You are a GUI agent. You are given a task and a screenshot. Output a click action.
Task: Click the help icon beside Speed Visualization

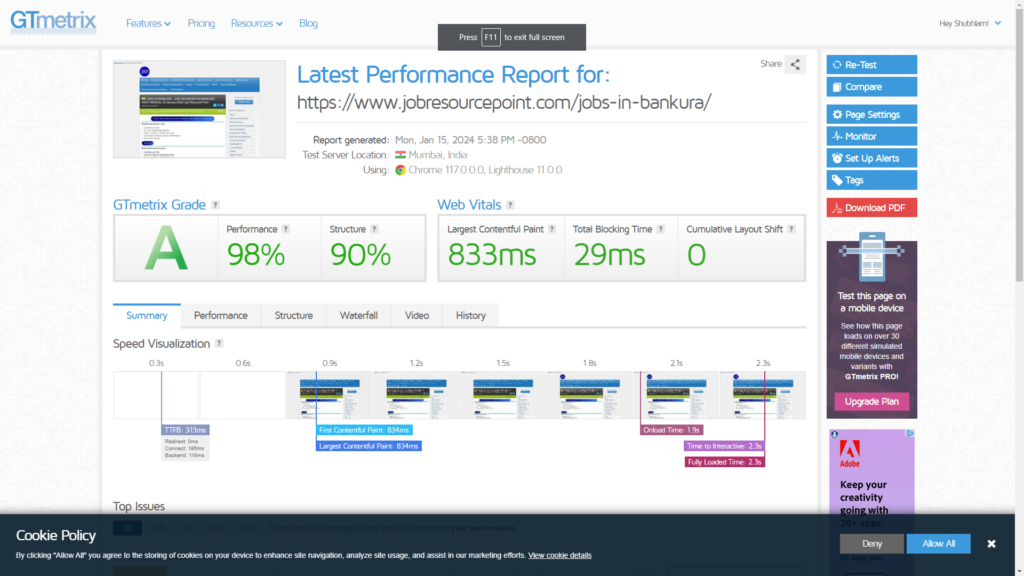tap(219, 344)
